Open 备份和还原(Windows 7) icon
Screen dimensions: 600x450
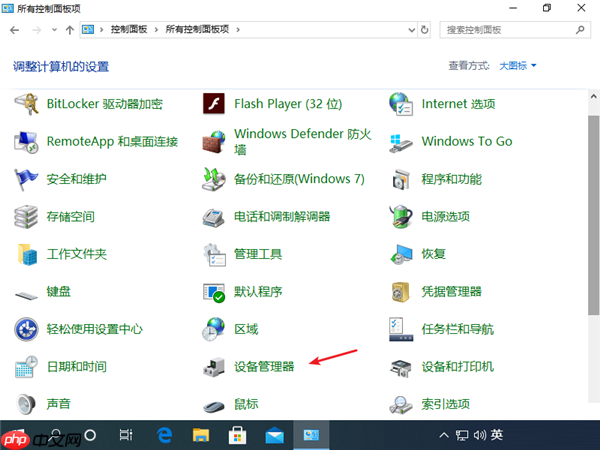point(214,179)
